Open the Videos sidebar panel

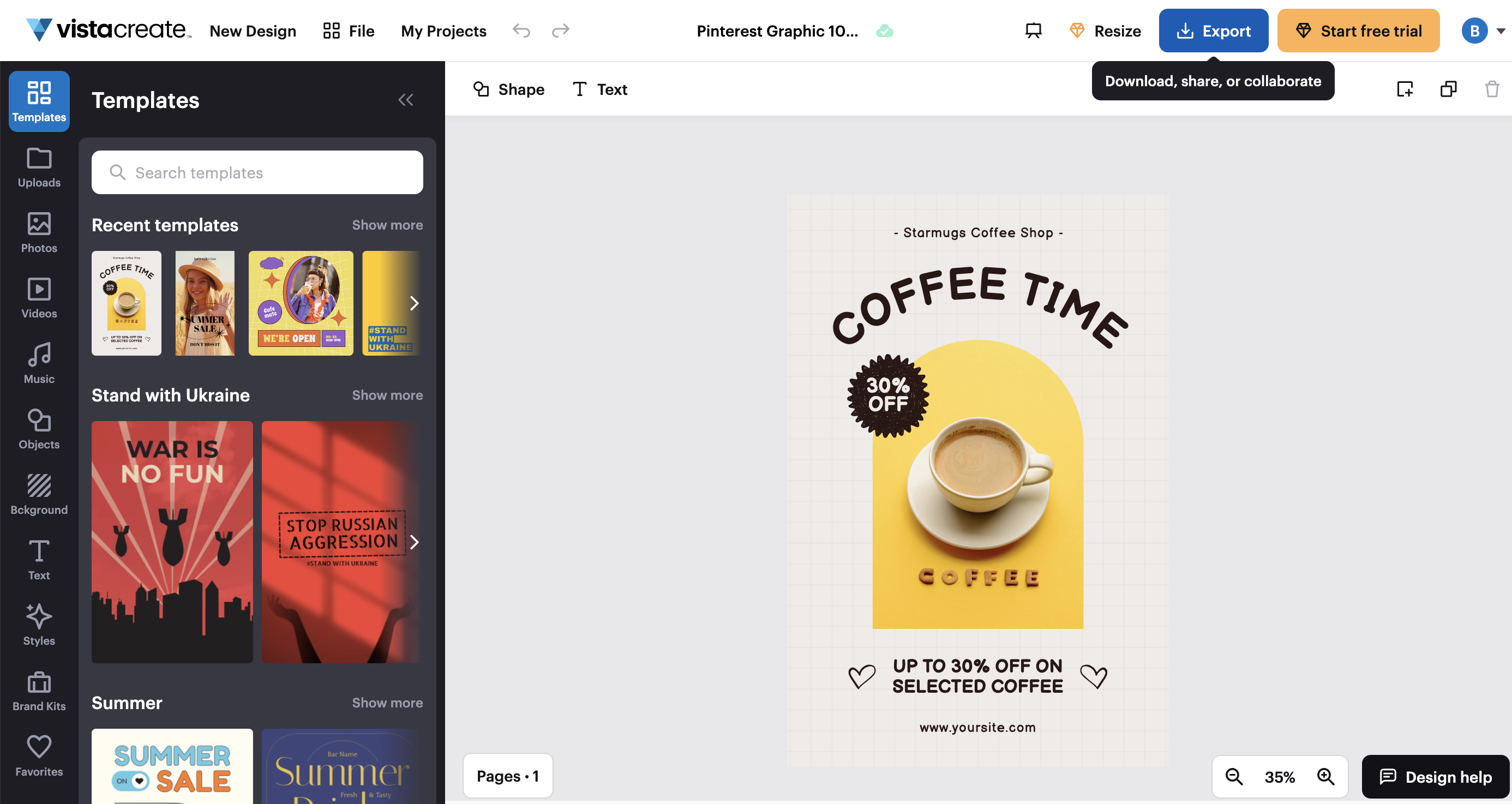[39, 298]
